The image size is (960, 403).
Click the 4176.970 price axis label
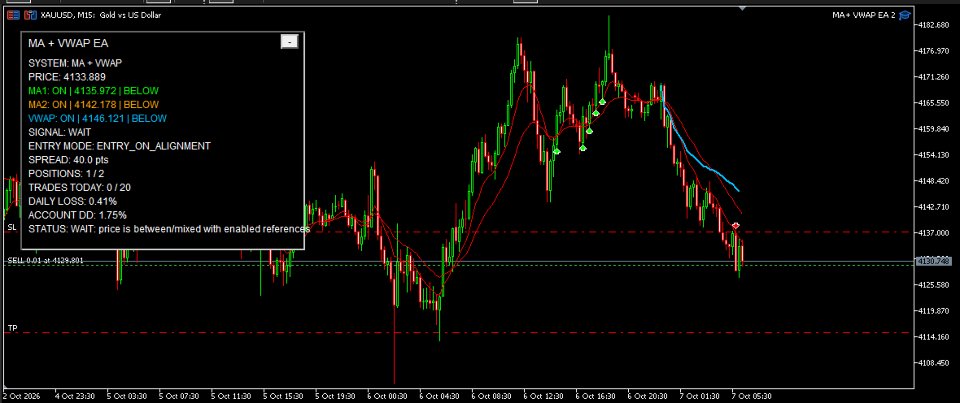[x=934, y=51]
